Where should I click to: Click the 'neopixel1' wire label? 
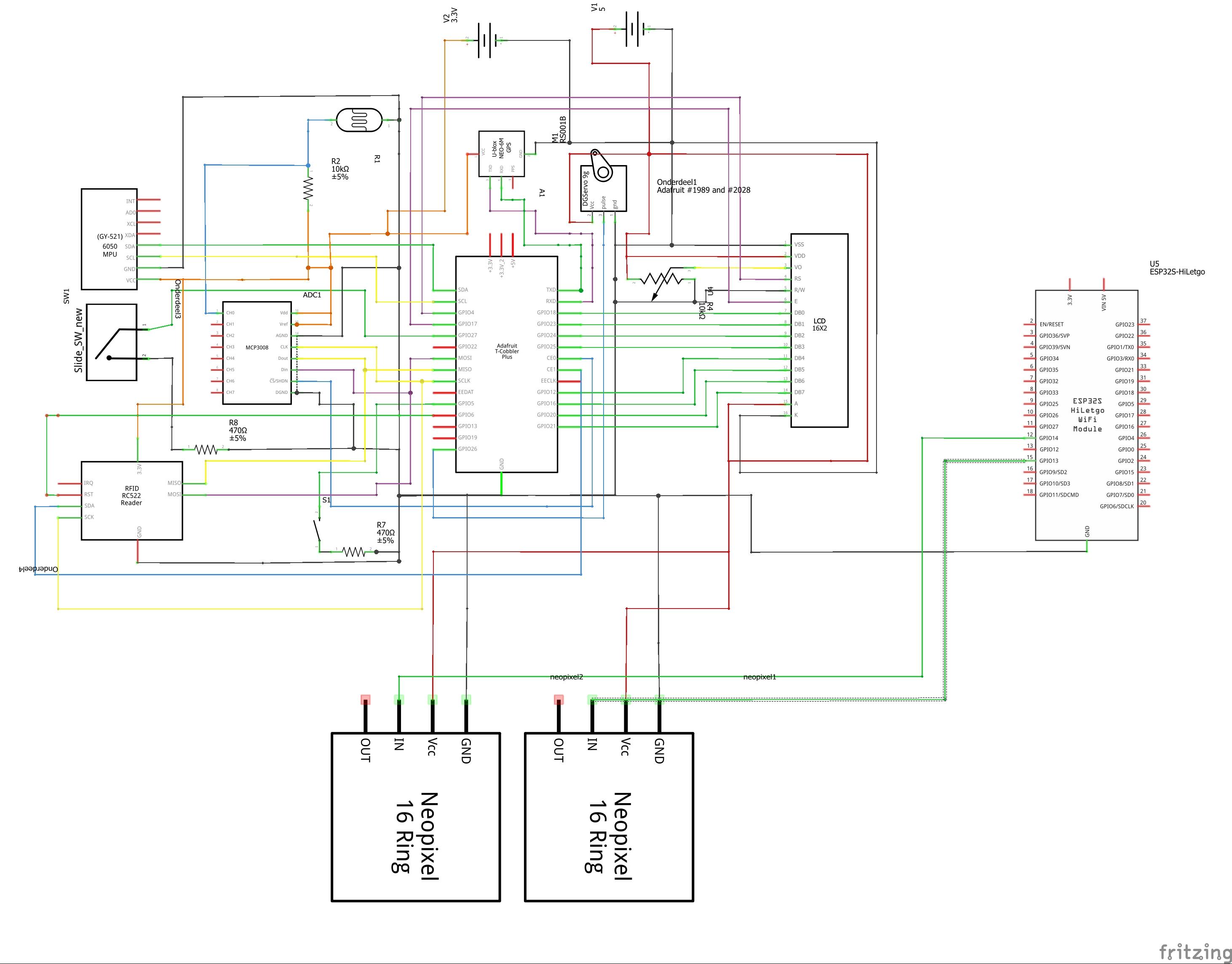point(760,677)
